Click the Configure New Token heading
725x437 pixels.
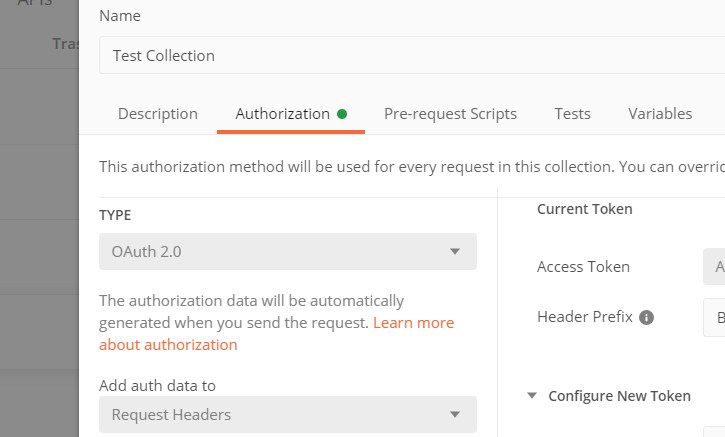click(x=619, y=396)
